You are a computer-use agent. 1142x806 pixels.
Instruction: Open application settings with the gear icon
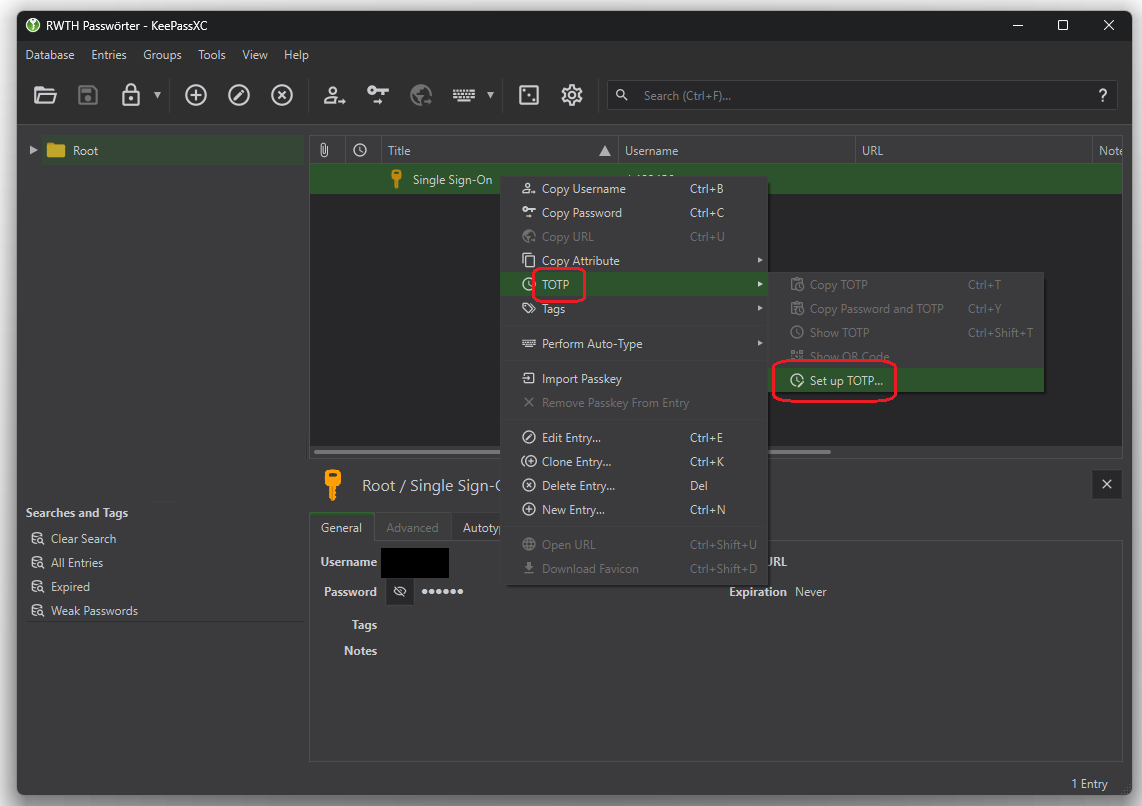tap(572, 95)
